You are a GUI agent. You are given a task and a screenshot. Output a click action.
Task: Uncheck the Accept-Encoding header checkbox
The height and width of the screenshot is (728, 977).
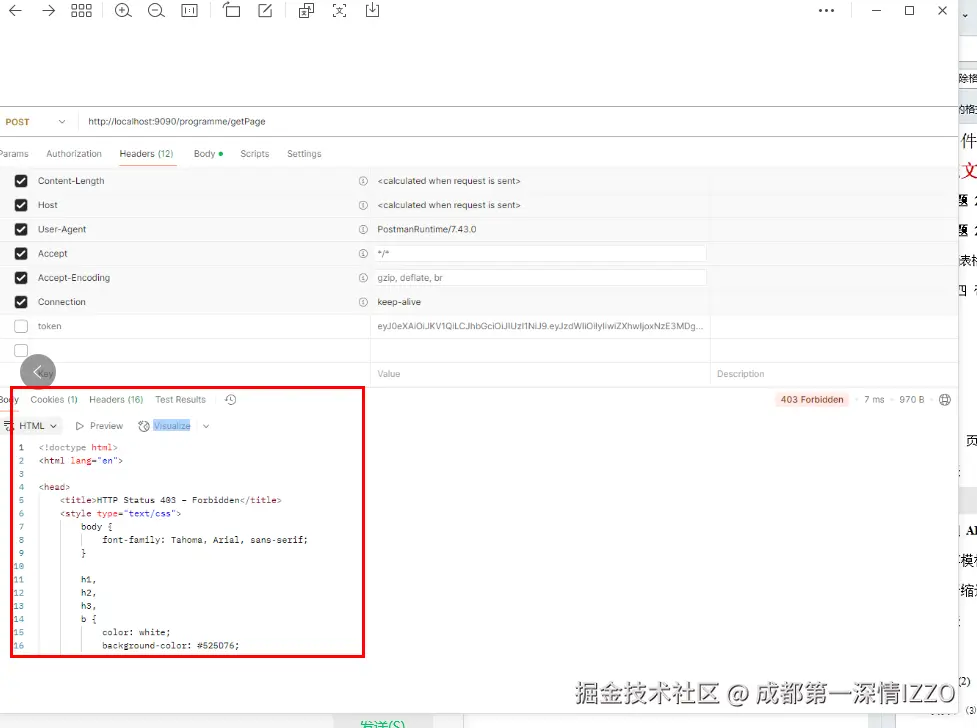click(x=21, y=278)
